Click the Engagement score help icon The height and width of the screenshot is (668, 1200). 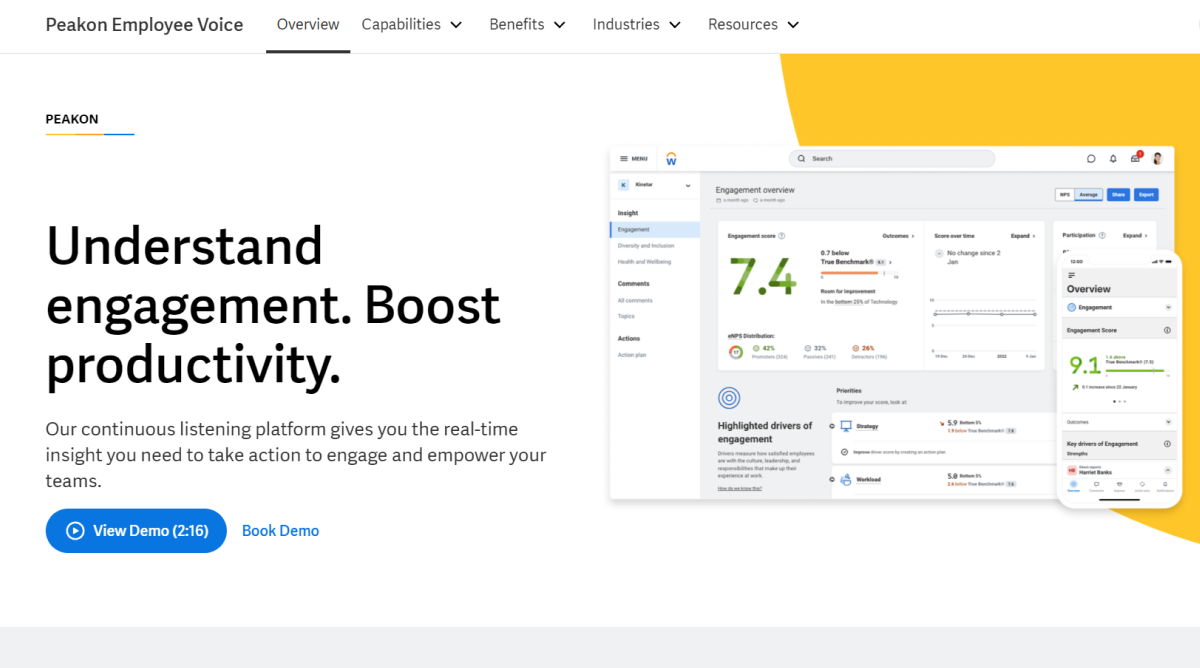[782, 237]
